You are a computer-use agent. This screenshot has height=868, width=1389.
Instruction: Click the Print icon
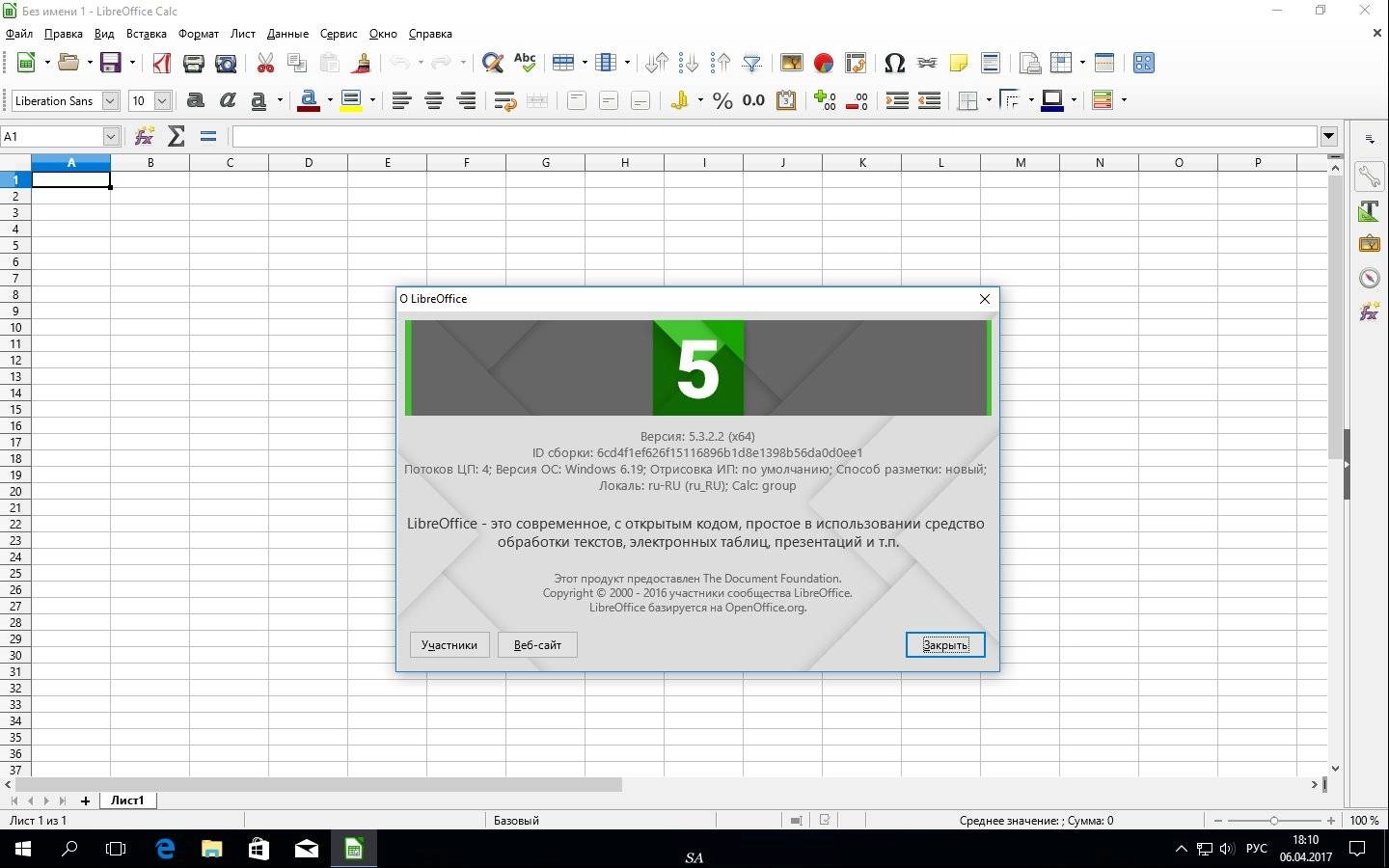(x=194, y=63)
